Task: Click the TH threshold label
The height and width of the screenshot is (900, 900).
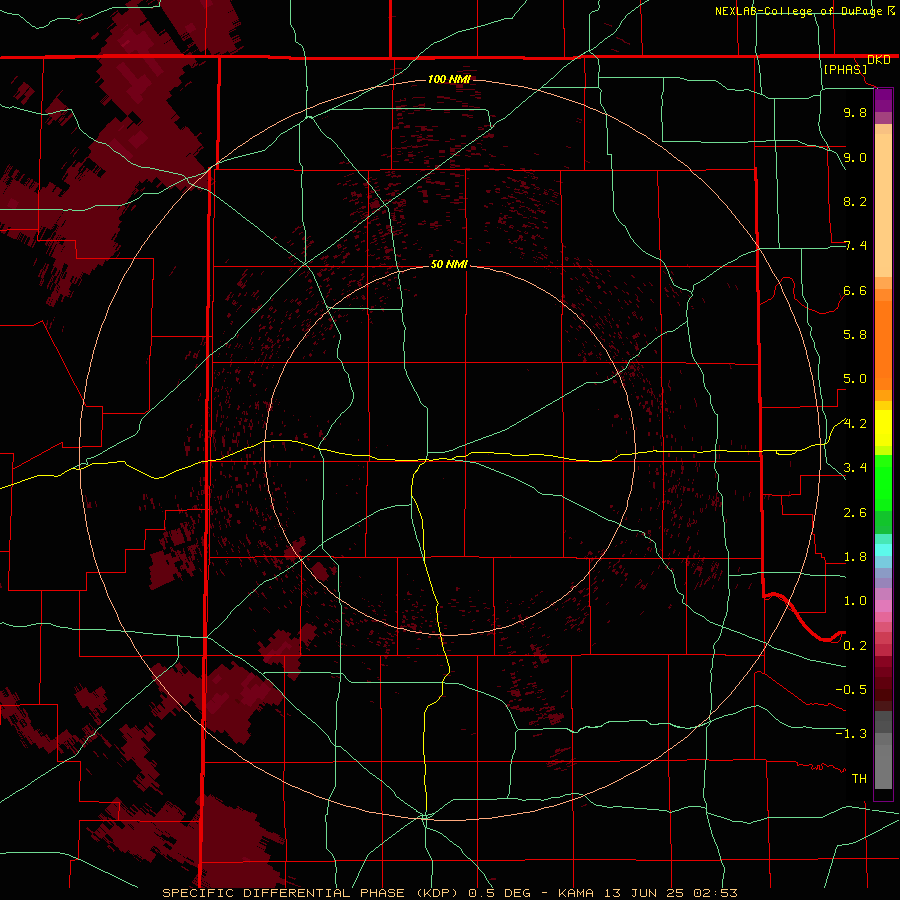Action: [x=859, y=778]
